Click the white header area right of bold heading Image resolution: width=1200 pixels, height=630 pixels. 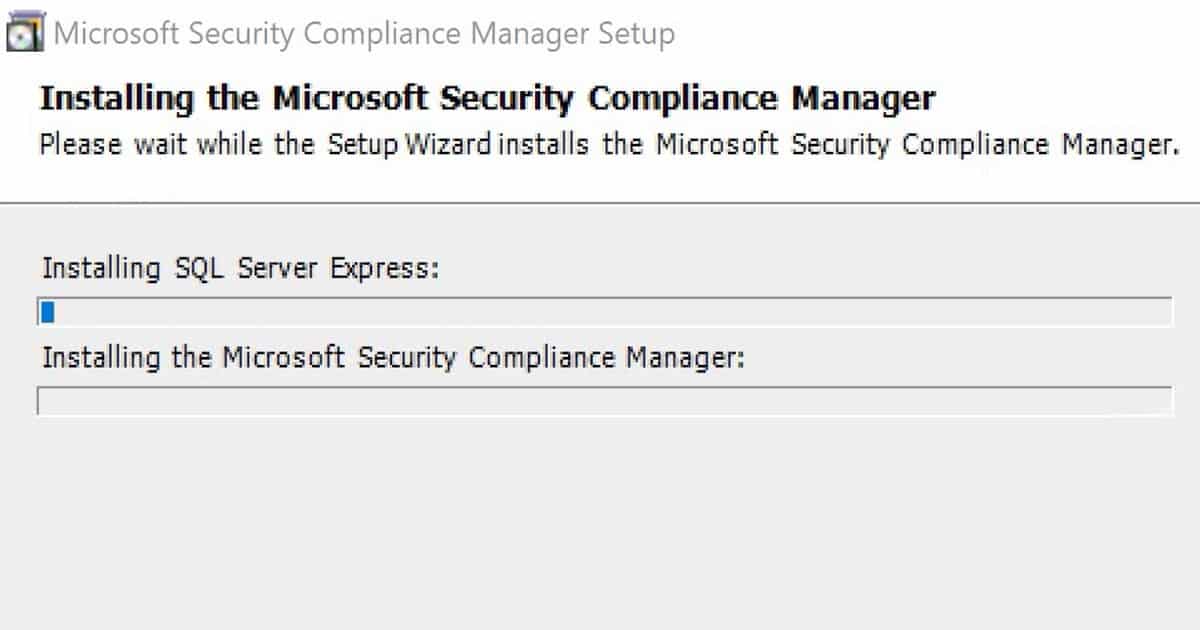[1065, 99]
